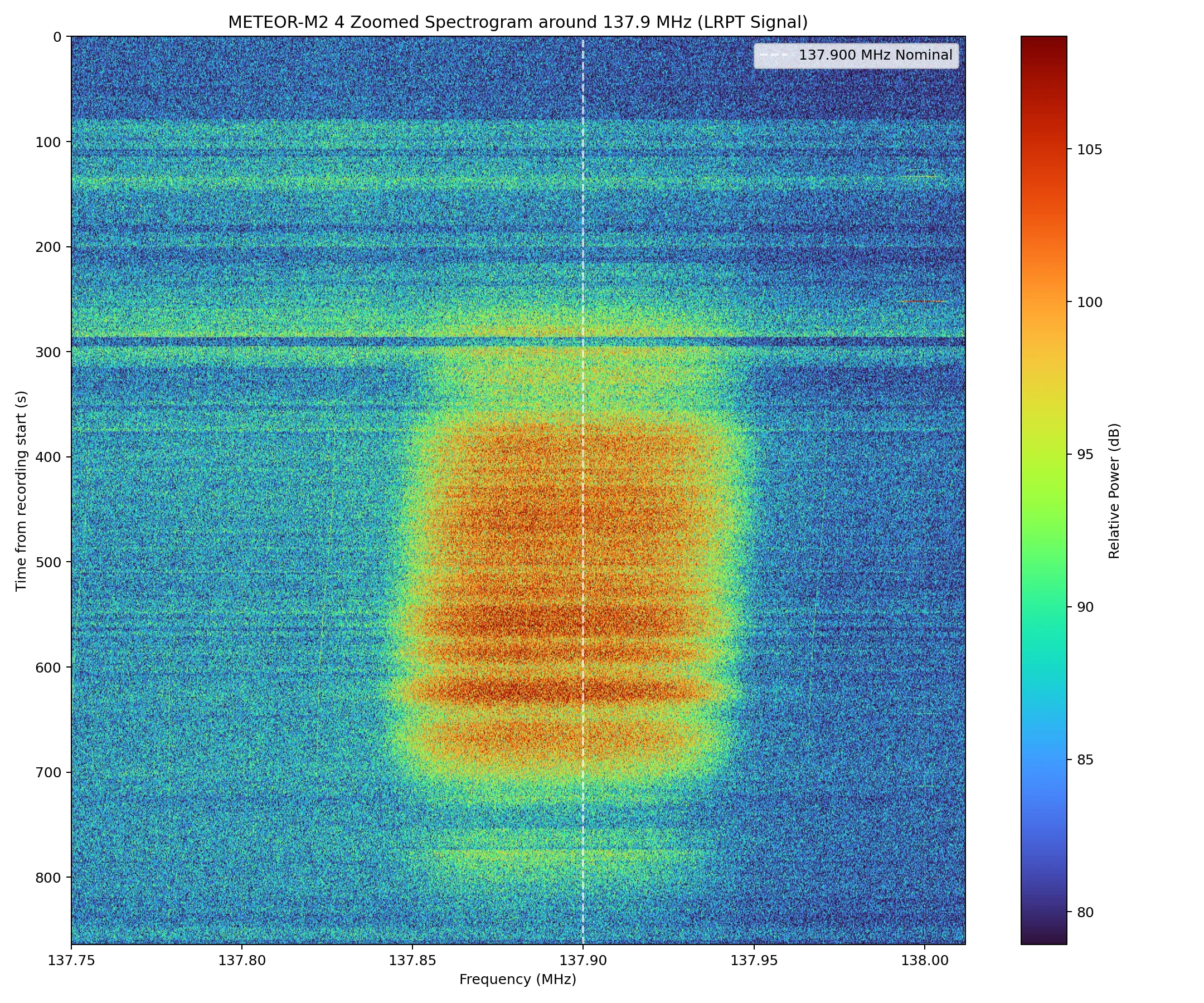1204x1003 pixels.
Task: Click the y-axis tick label 300
Action: click(x=48, y=352)
